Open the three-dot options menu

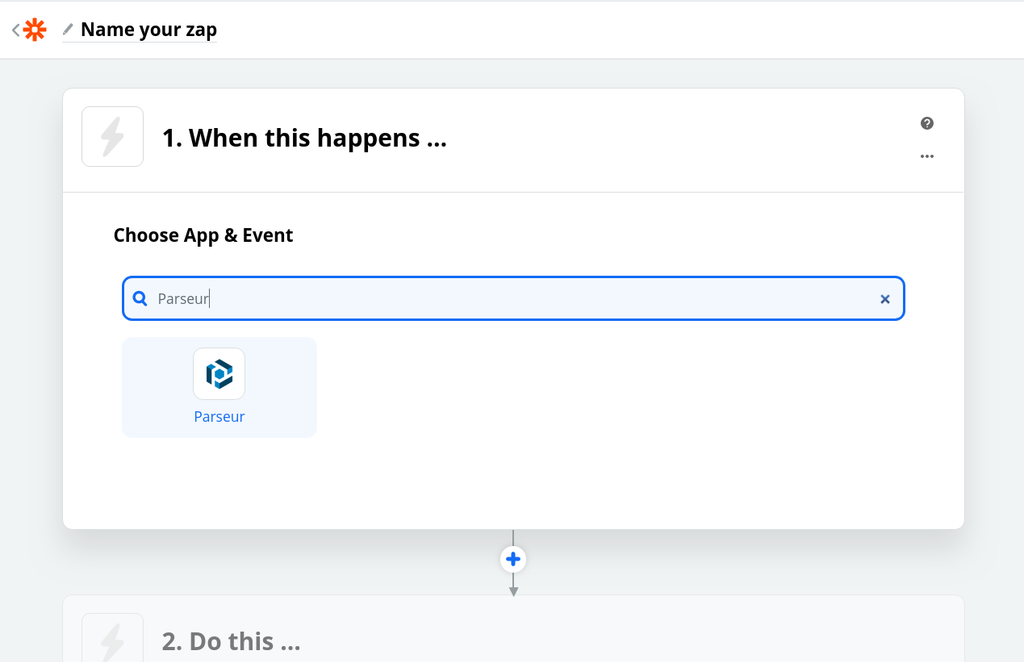pos(927,156)
